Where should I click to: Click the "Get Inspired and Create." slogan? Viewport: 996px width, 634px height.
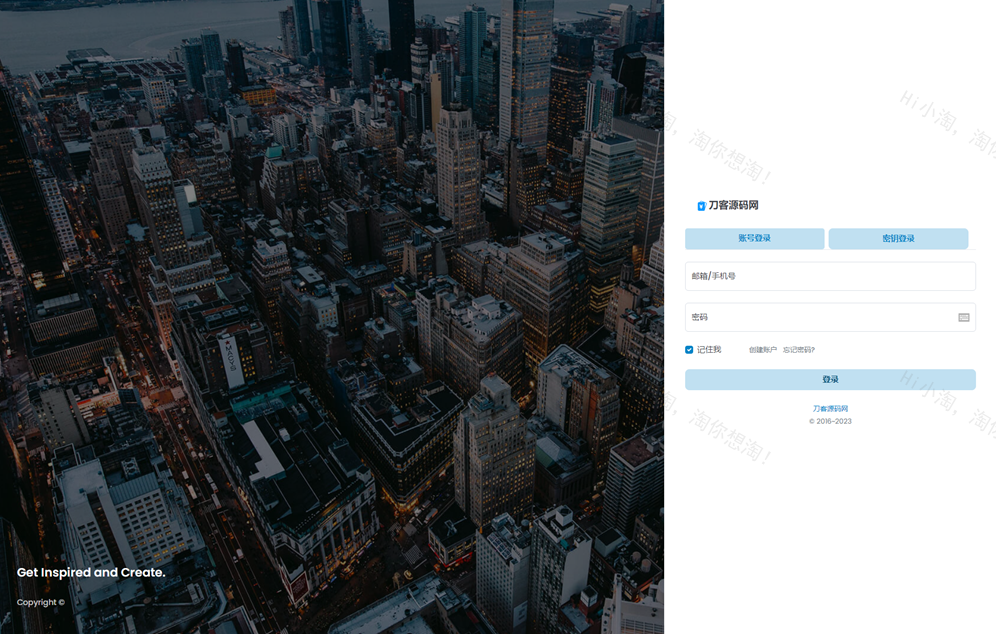[x=91, y=572]
